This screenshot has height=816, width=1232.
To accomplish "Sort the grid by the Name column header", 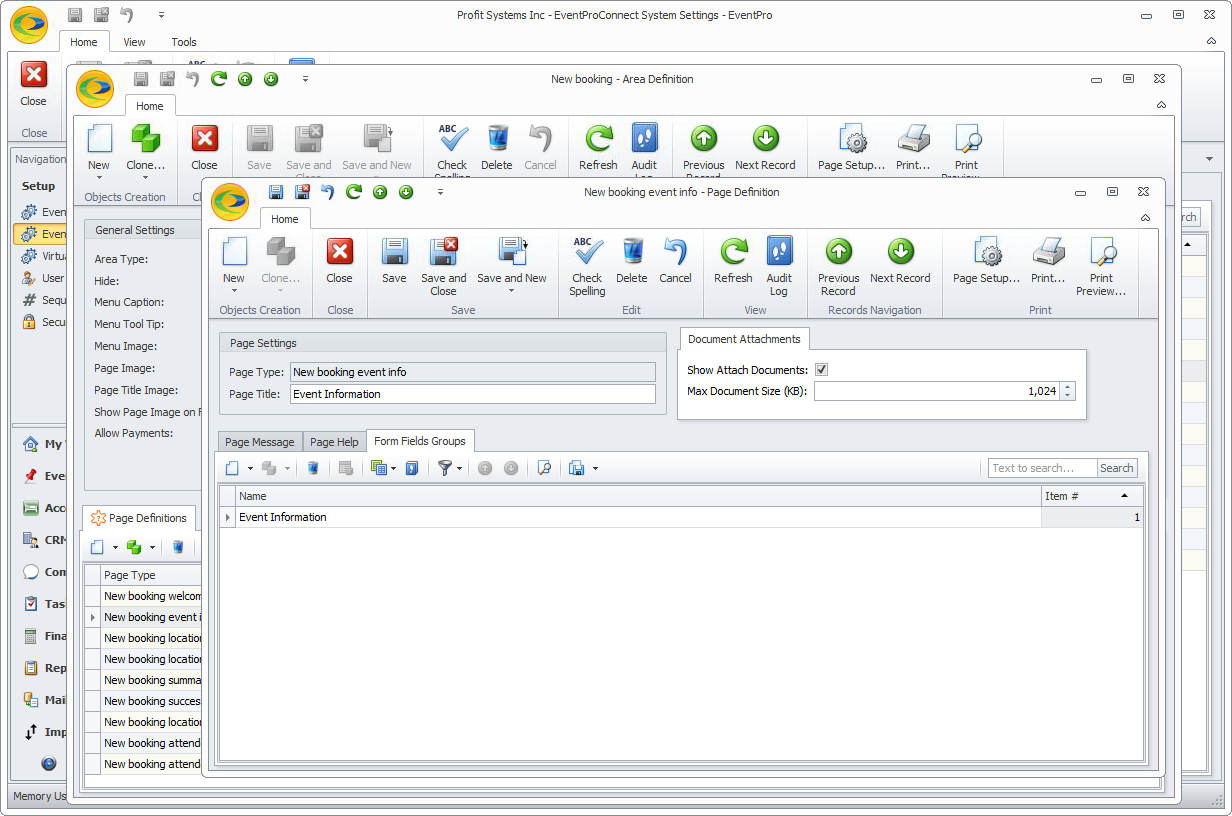I will (x=638, y=496).
